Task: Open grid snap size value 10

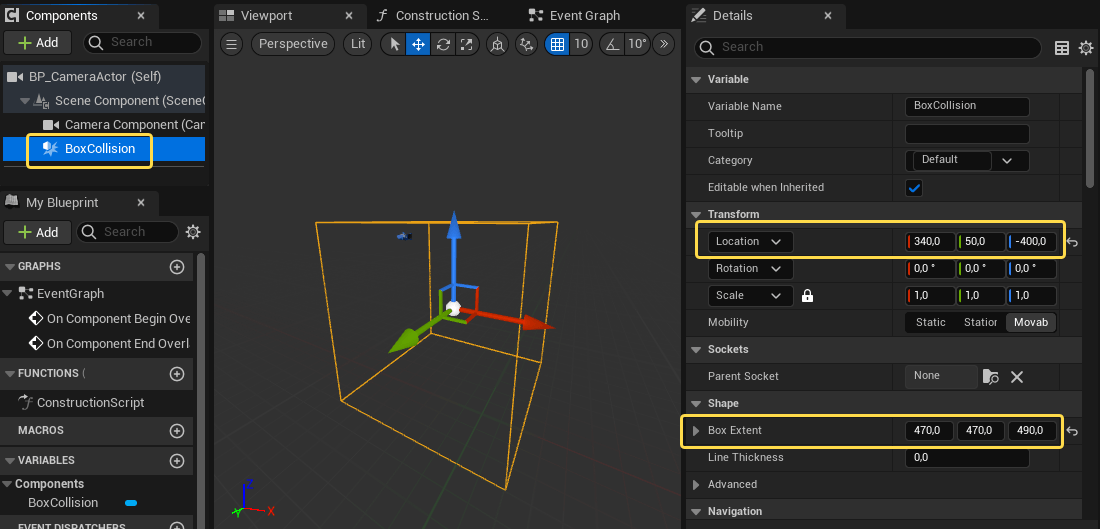Action: point(581,44)
